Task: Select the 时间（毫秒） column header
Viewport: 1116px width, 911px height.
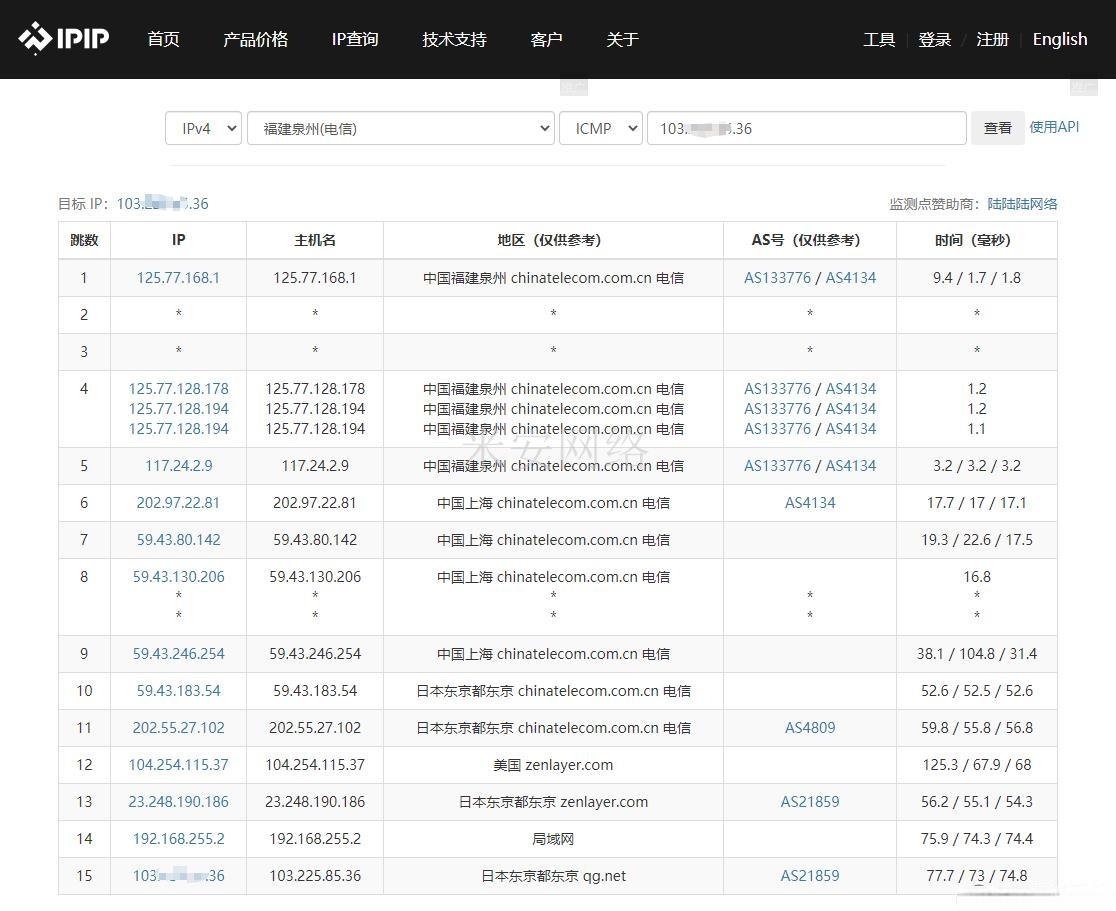Action: pos(976,240)
